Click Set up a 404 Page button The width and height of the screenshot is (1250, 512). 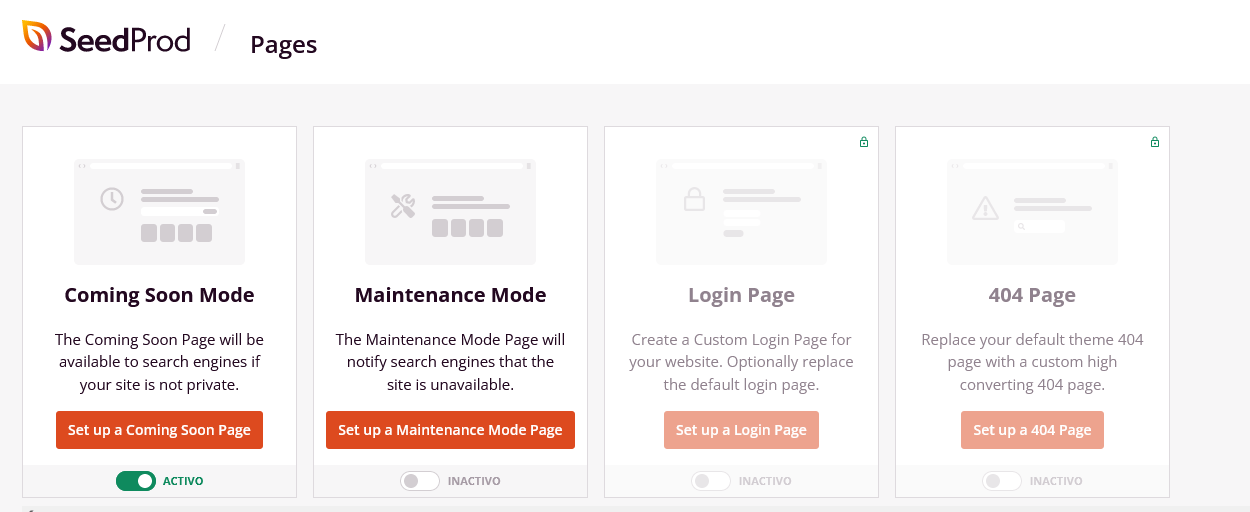(1032, 430)
